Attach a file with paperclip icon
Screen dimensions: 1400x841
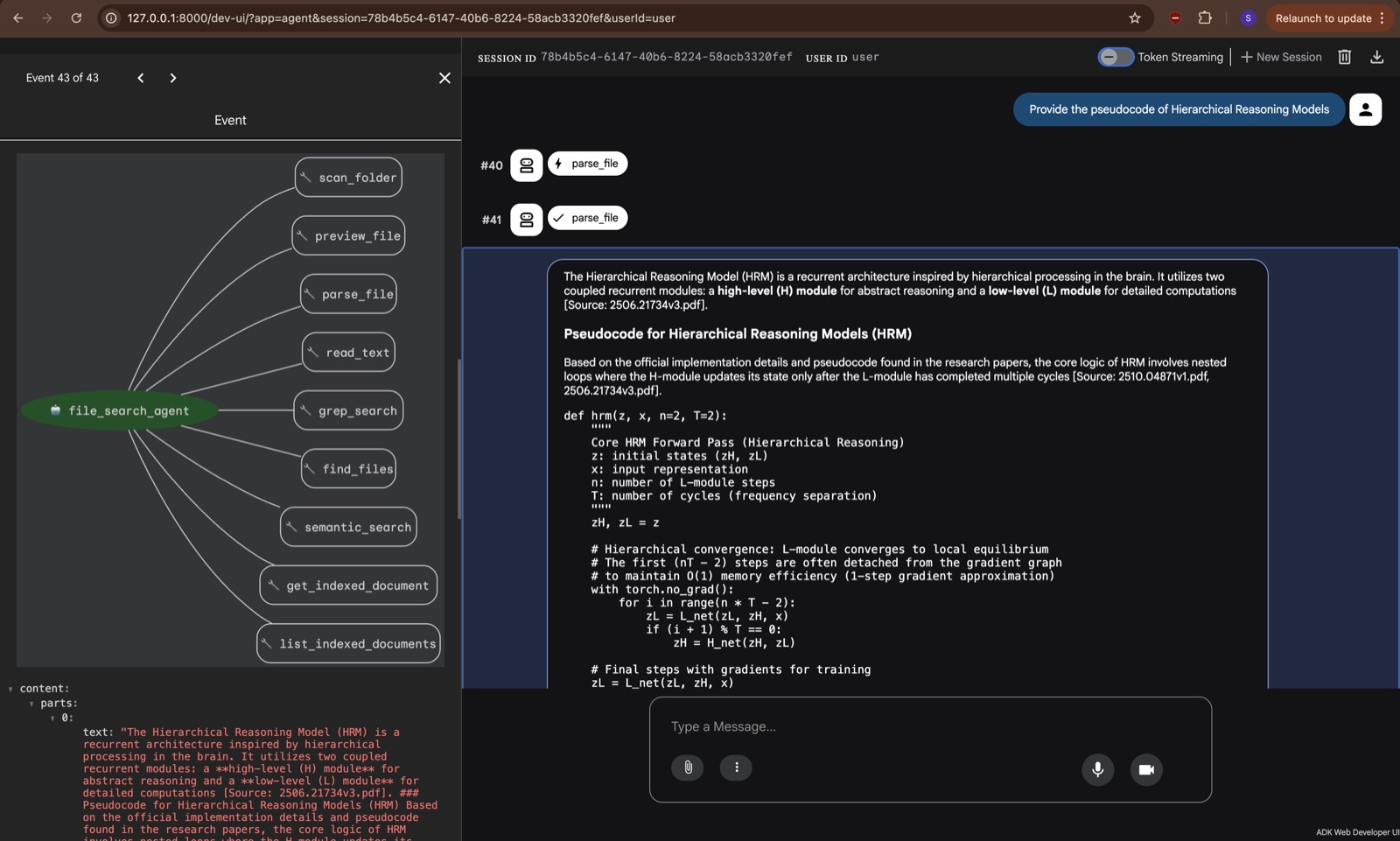click(688, 767)
